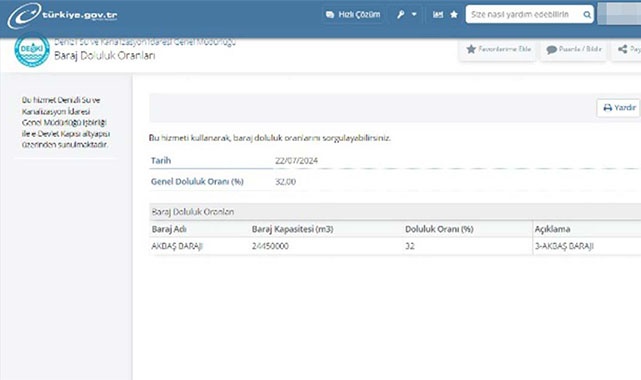Click the Yazdır print button
The image size is (641, 380).
point(619,108)
